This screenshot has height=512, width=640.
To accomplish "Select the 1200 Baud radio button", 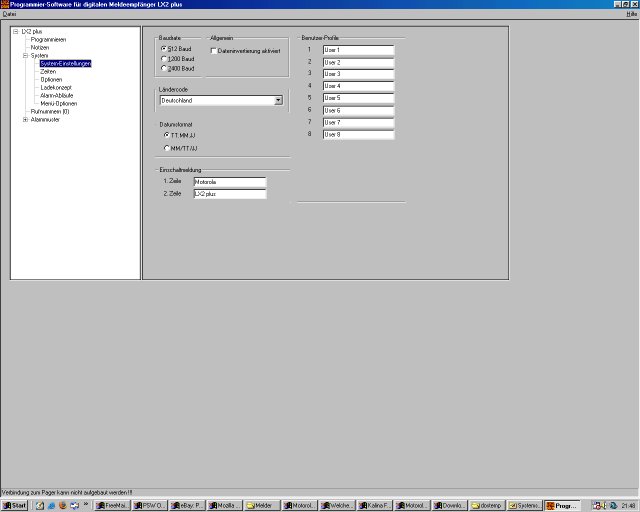I will [x=165, y=59].
